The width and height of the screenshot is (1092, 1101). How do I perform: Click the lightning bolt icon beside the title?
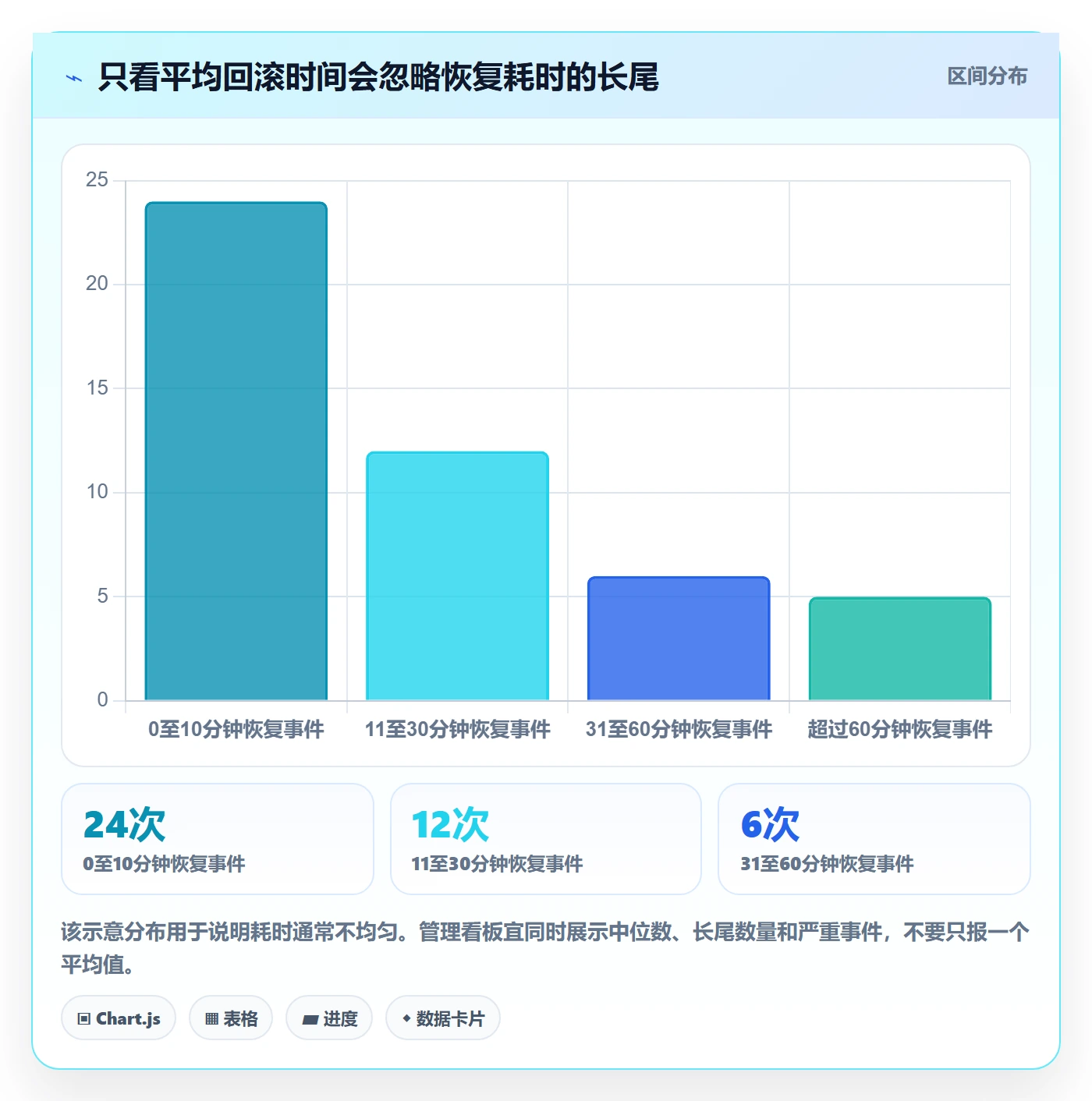point(74,78)
